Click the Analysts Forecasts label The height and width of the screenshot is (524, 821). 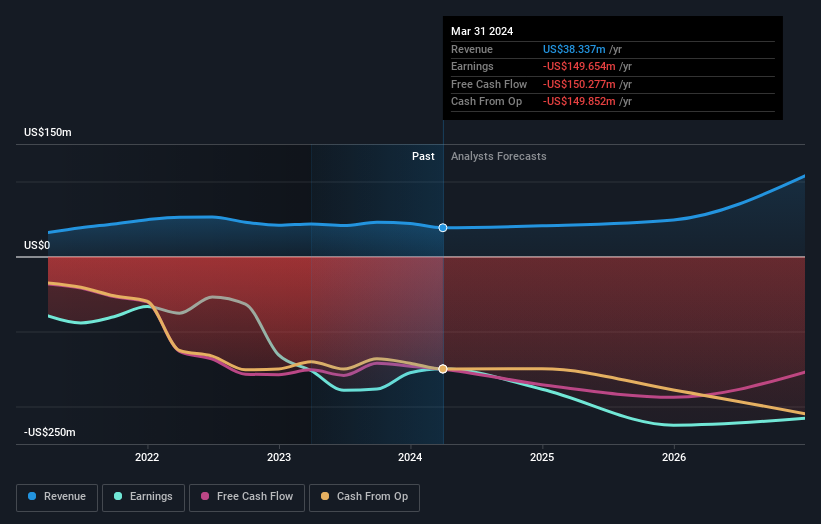[498, 156]
